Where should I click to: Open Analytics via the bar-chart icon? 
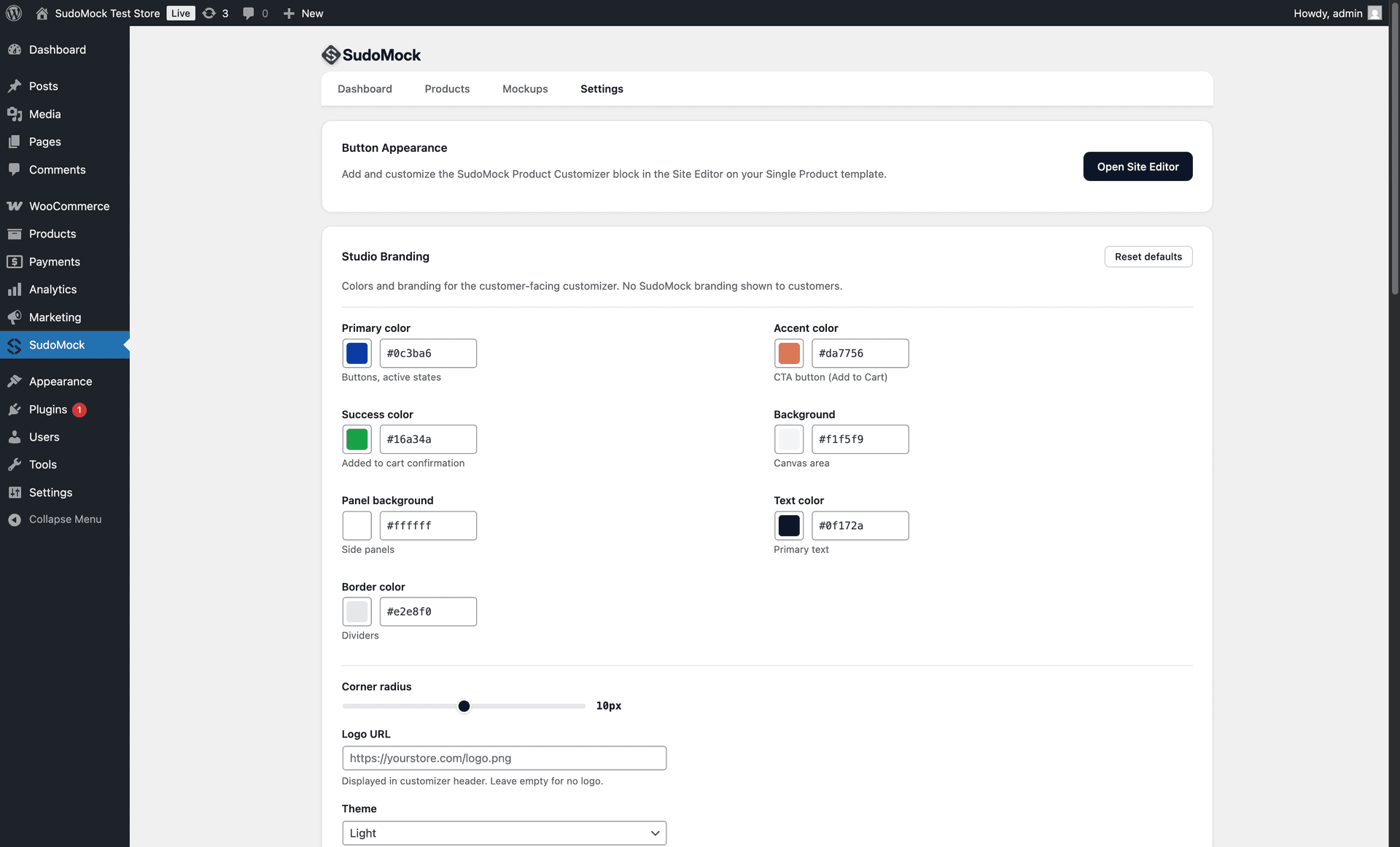tap(15, 289)
